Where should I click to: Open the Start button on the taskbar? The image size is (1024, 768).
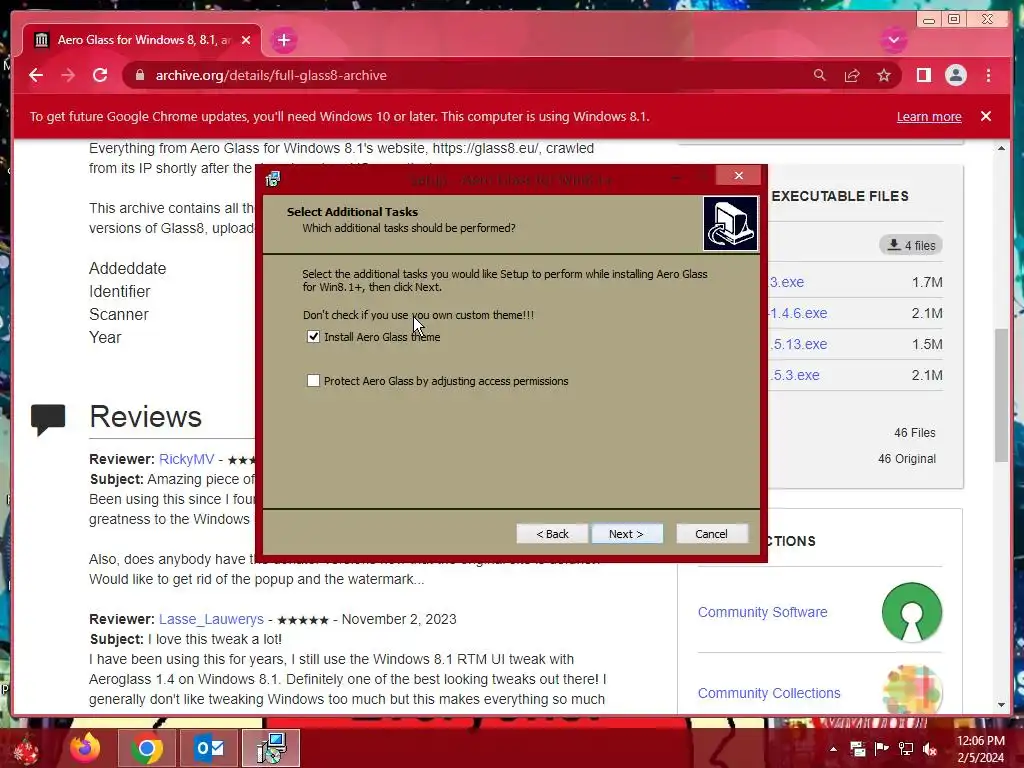(26, 748)
